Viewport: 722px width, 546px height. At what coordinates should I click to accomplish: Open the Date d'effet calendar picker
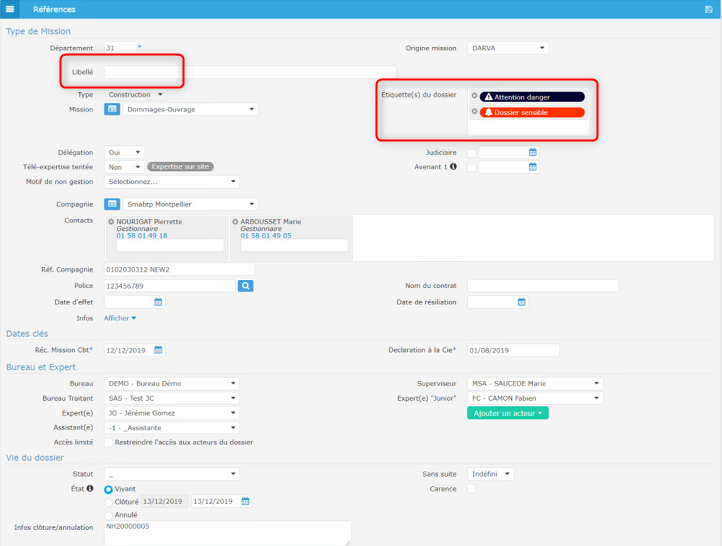point(158,302)
